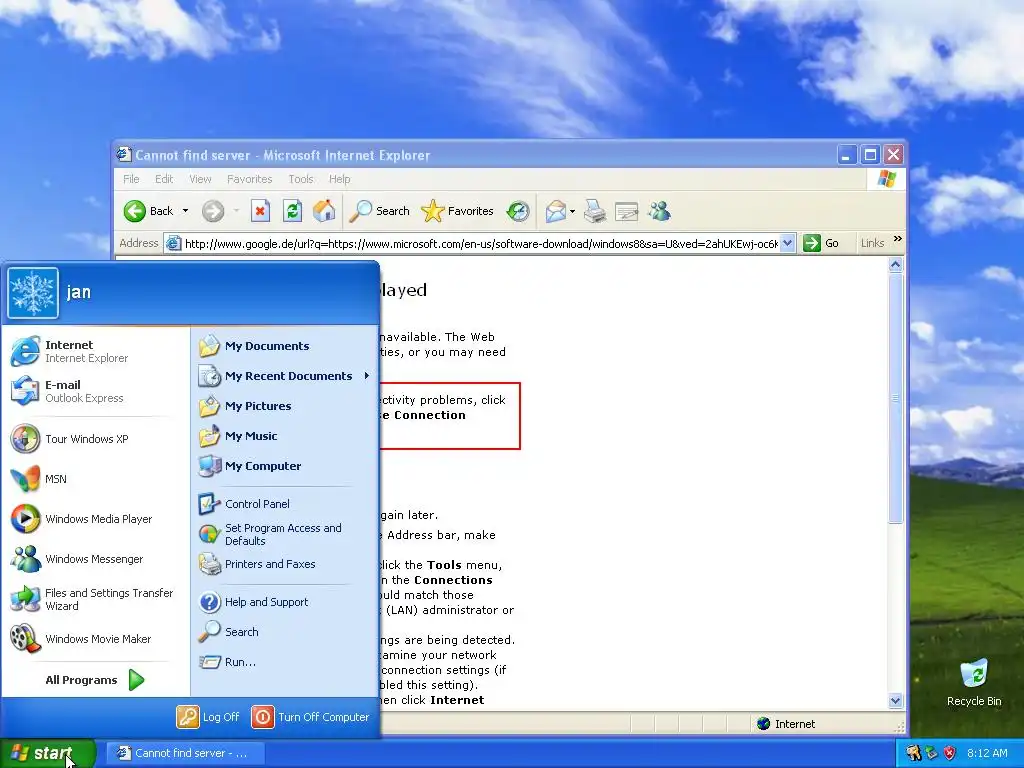
Task: Open the History clock icon
Action: [519, 211]
